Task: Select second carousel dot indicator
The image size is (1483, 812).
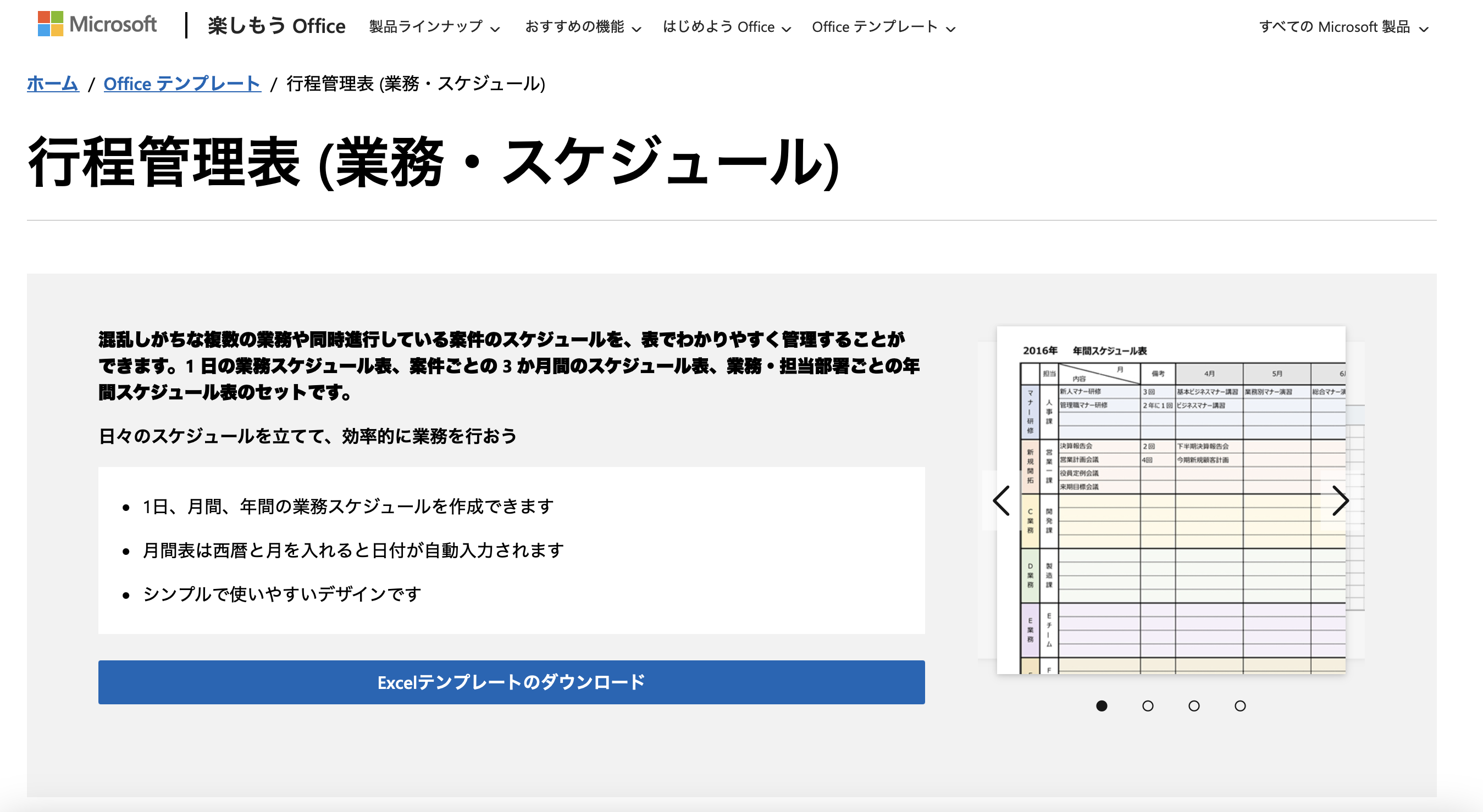Action: point(1147,705)
